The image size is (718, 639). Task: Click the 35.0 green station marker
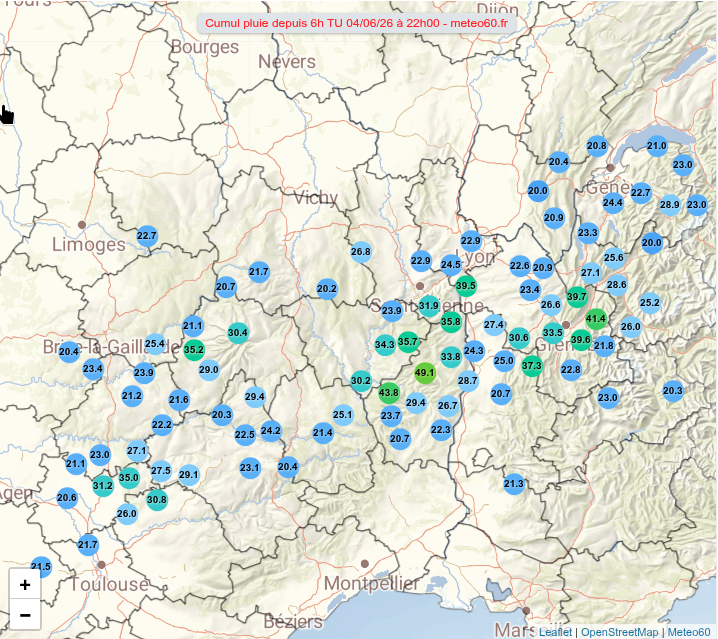coord(129,478)
